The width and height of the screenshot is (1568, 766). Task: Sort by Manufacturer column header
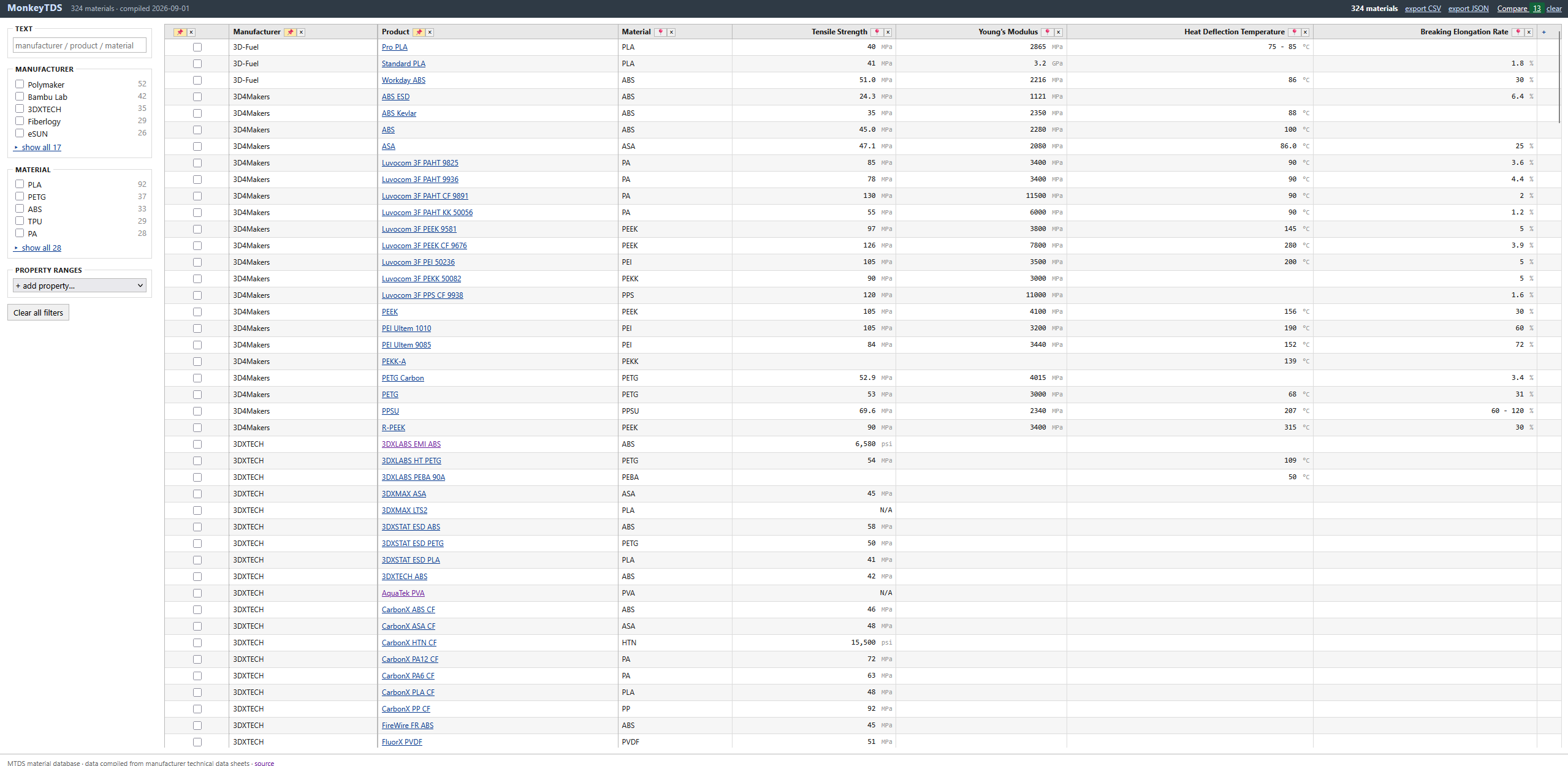coord(257,32)
